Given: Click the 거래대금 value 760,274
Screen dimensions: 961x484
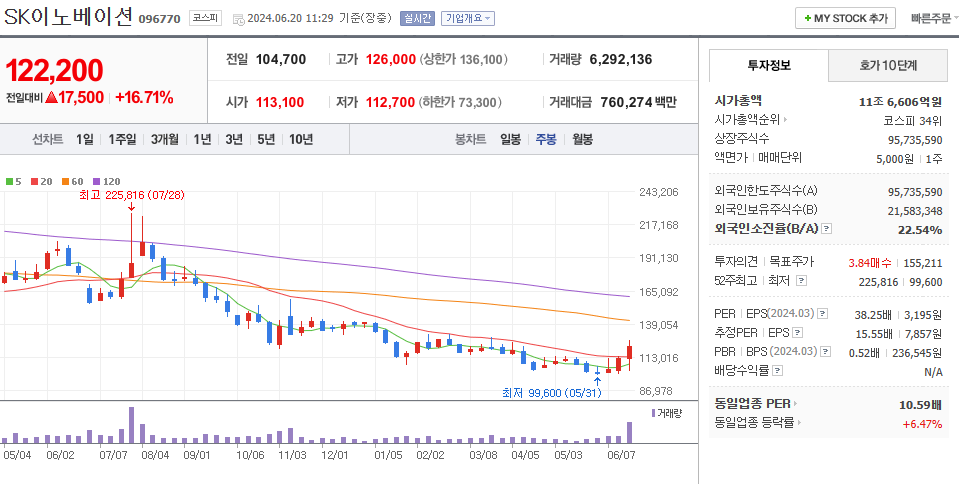Looking at the screenshot, I should coord(626,102).
